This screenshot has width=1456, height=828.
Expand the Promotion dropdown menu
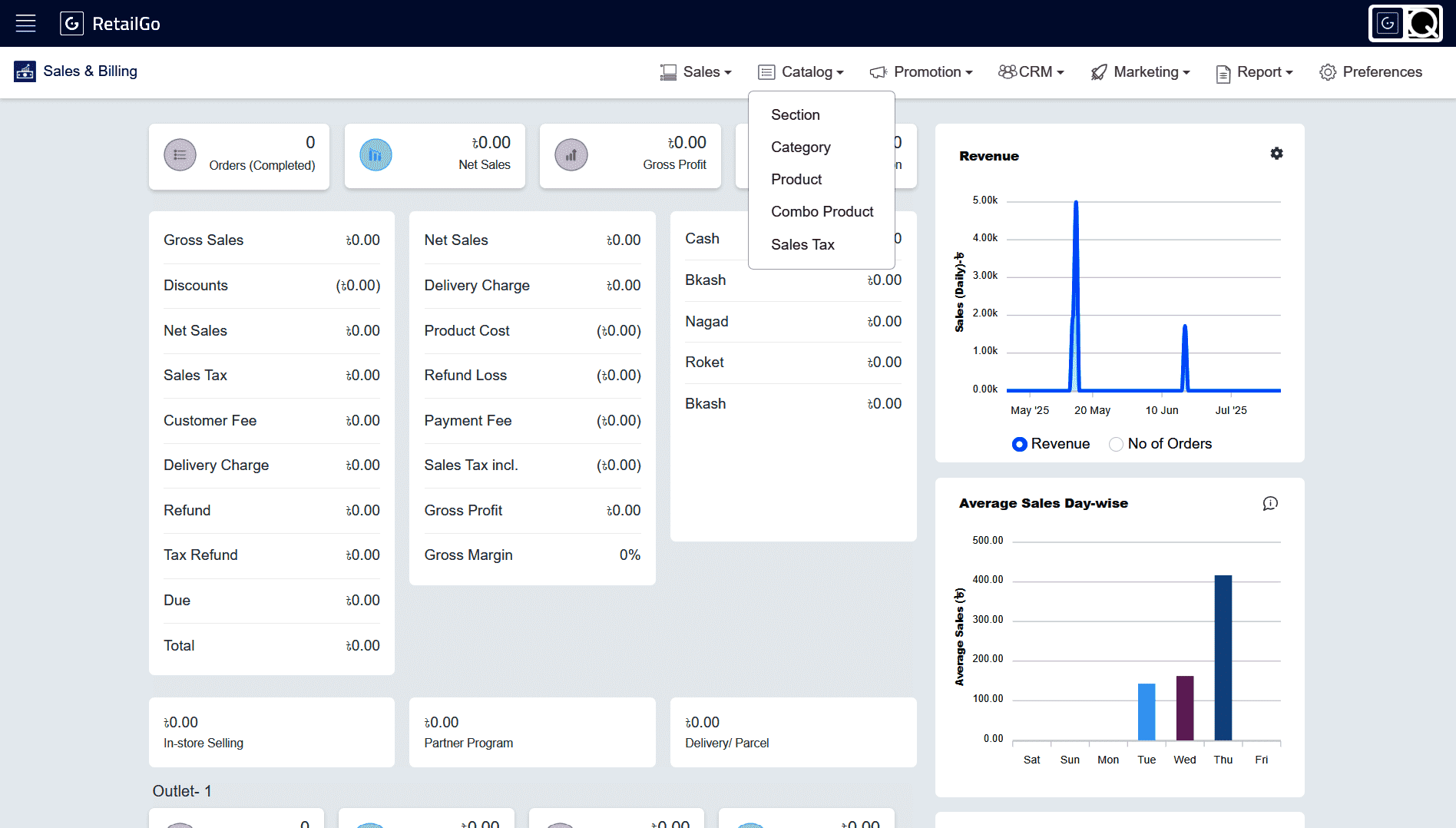pyautogui.click(x=921, y=72)
